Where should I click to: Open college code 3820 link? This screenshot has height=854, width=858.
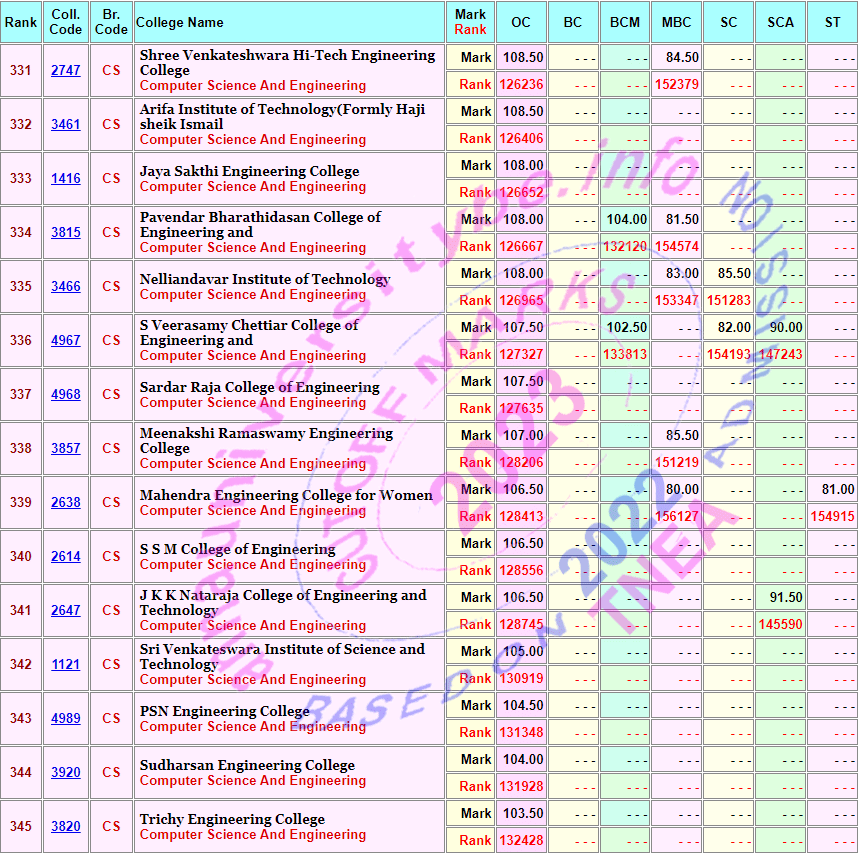click(x=66, y=827)
